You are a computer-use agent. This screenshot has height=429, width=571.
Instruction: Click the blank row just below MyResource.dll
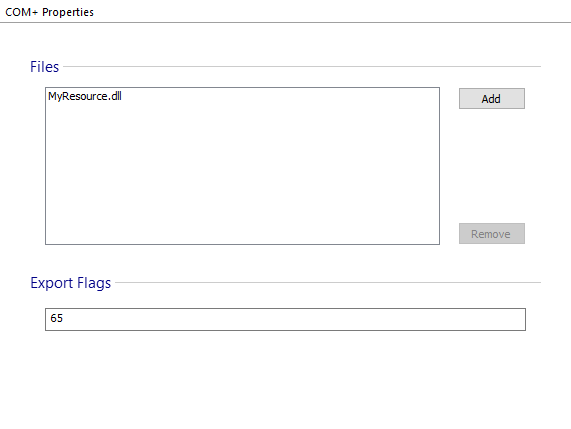pos(242,108)
